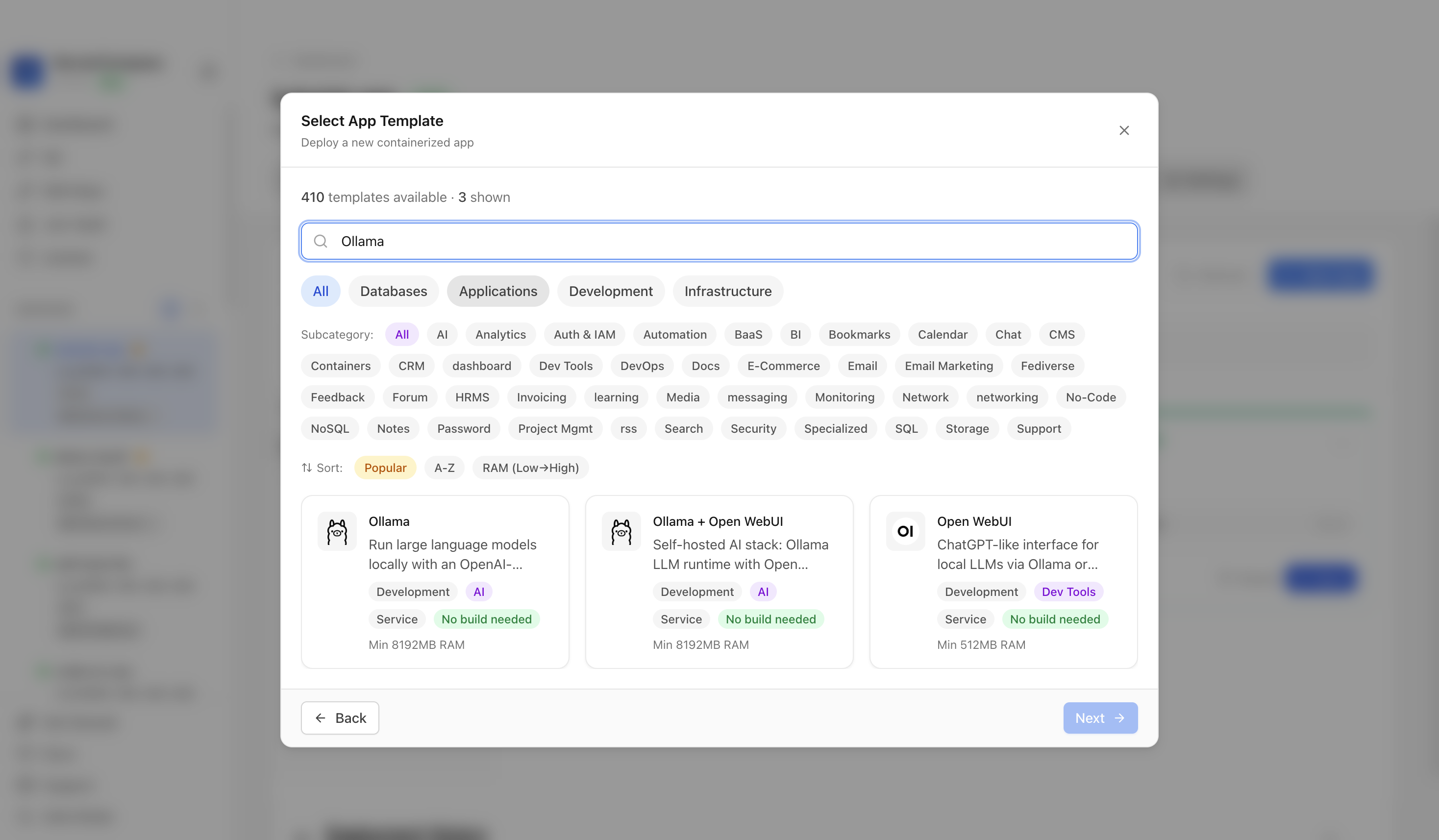Close the Select App Template dialog
This screenshot has height=840, width=1439.
pyautogui.click(x=1124, y=130)
